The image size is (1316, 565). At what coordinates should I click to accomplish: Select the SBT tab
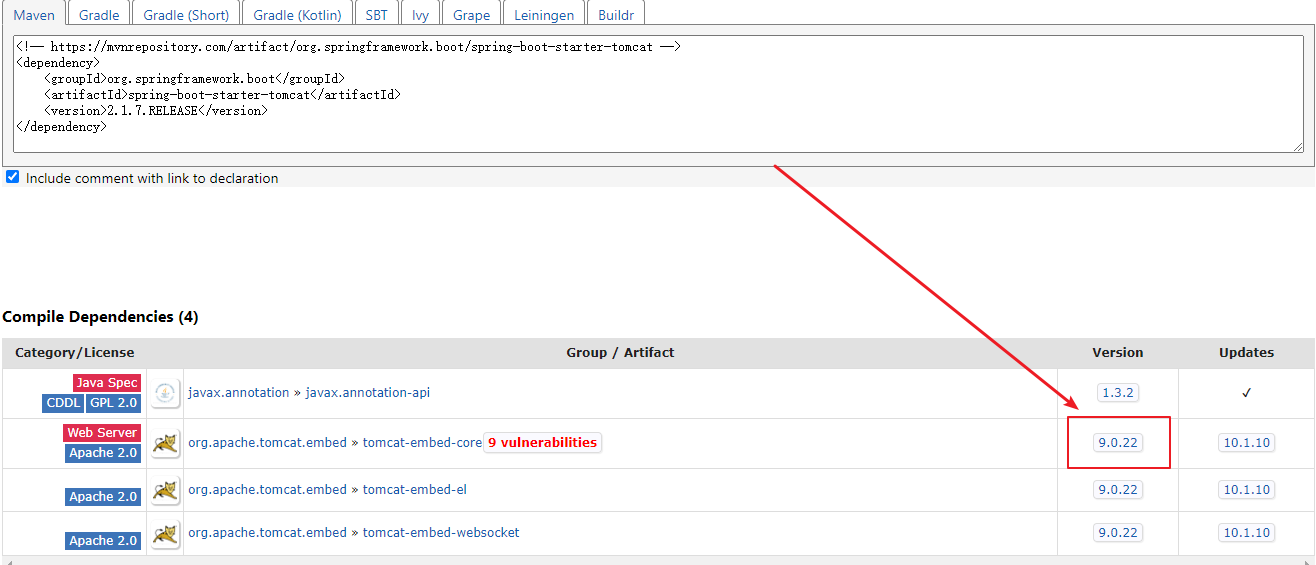click(x=376, y=14)
